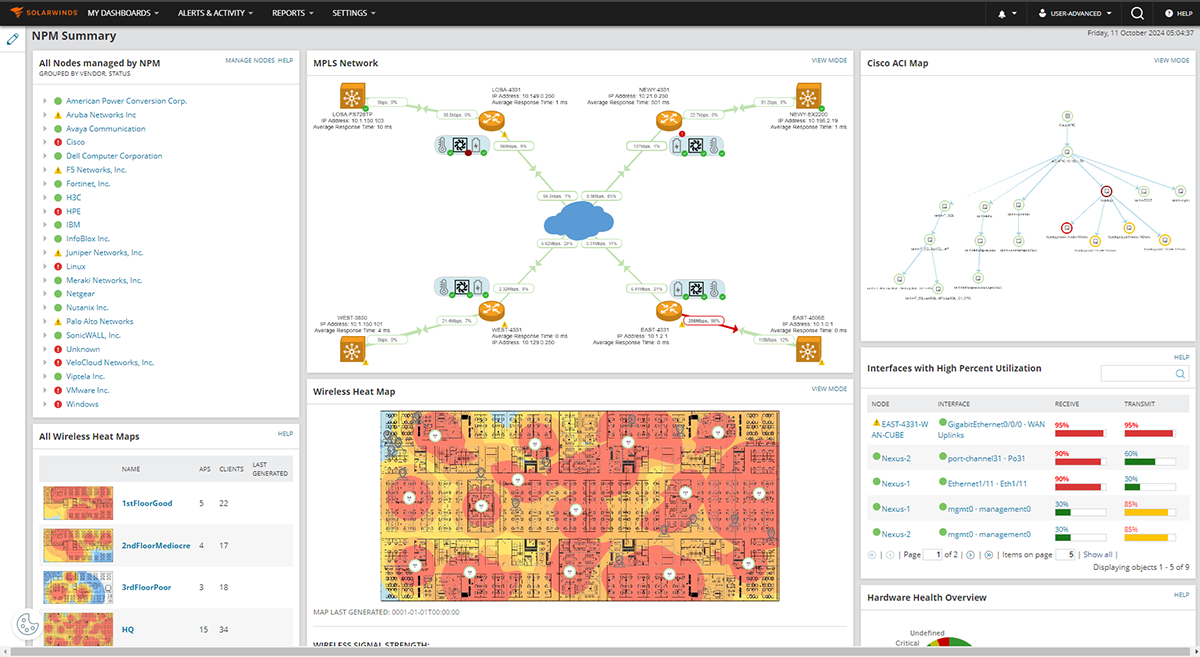Open the Settings menu
Viewport: 1200px width, 657px height.
(x=354, y=13)
